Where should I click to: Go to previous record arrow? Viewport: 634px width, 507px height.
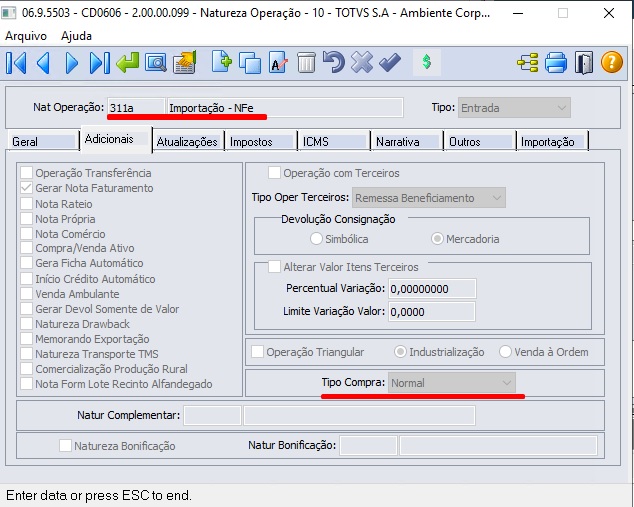[x=43, y=63]
